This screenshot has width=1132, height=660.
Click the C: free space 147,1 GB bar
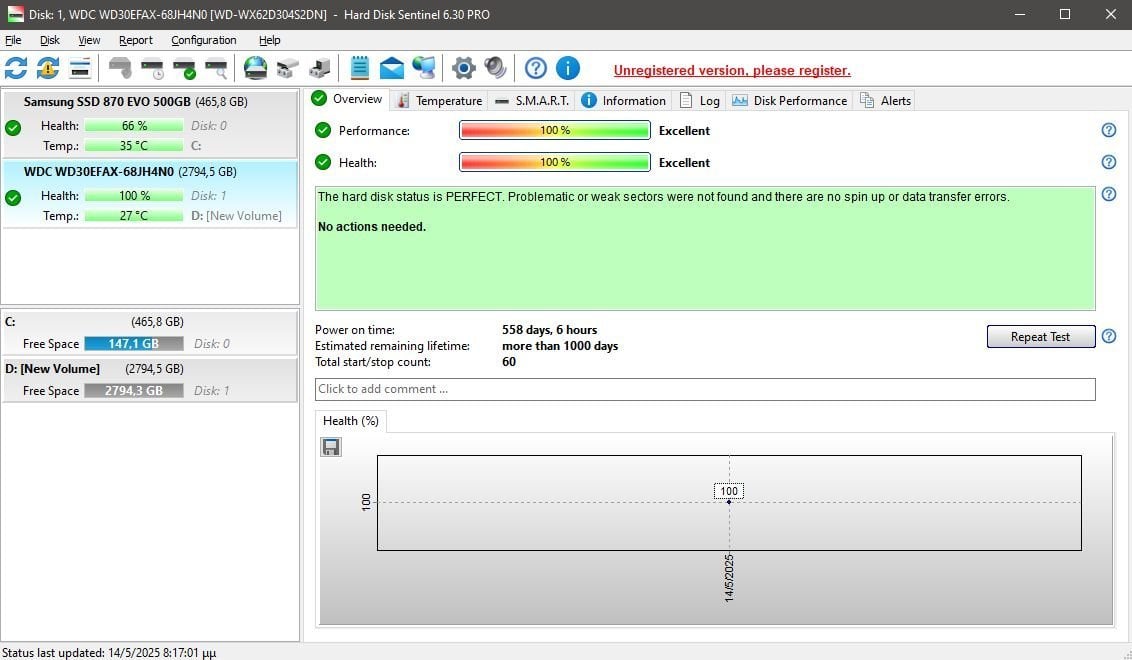pyautogui.click(x=134, y=344)
